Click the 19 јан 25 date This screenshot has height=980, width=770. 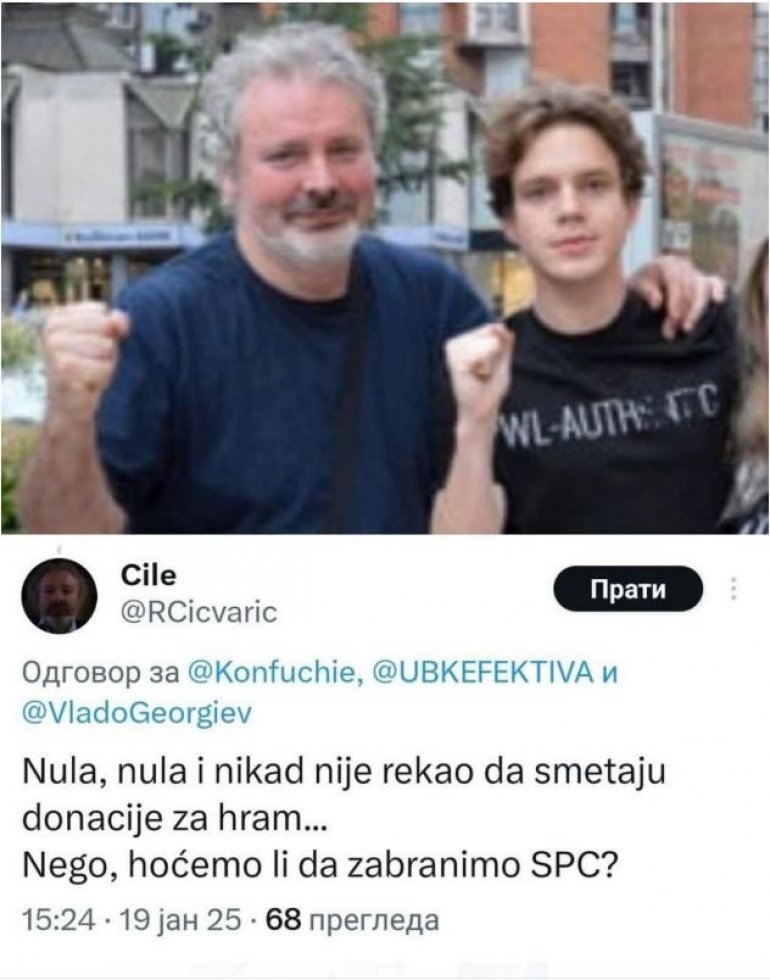[179, 919]
